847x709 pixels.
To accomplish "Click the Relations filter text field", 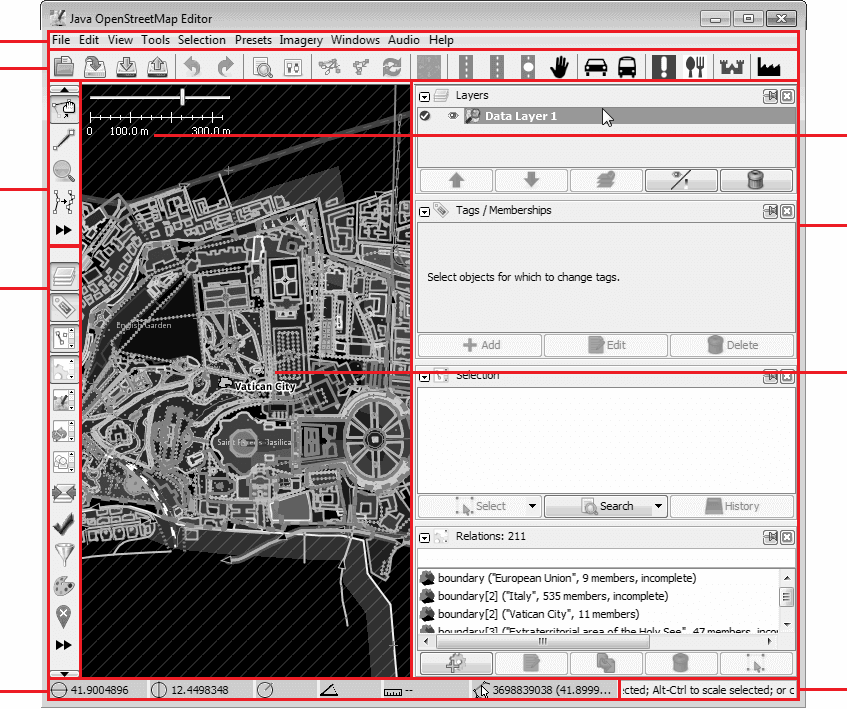I will [606, 558].
